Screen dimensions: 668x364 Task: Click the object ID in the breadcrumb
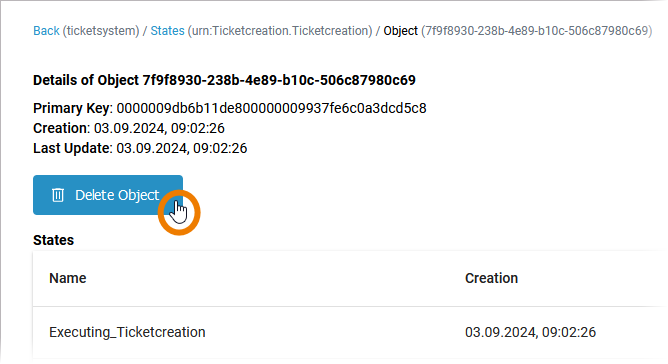click(x=537, y=31)
